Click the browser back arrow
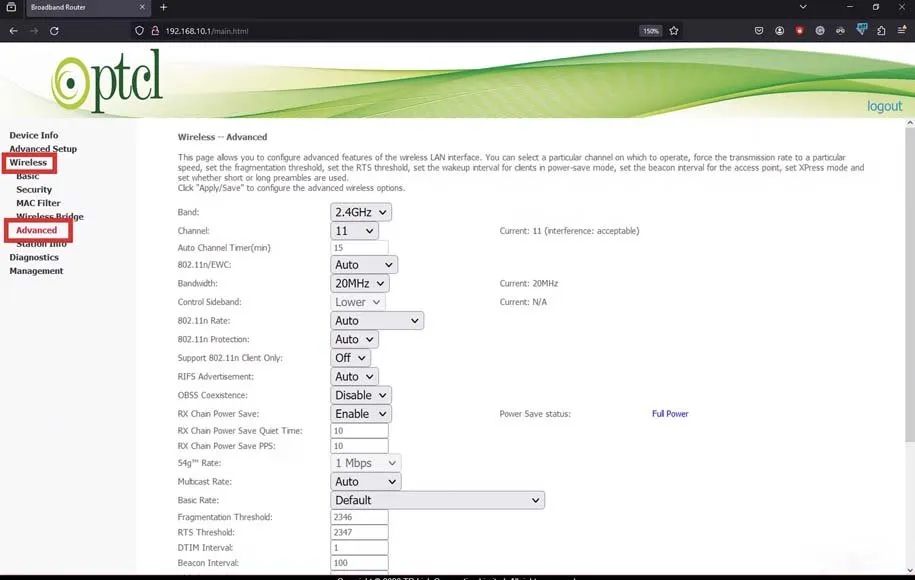The height and width of the screenshot is (580, 915). coord(13,31)
